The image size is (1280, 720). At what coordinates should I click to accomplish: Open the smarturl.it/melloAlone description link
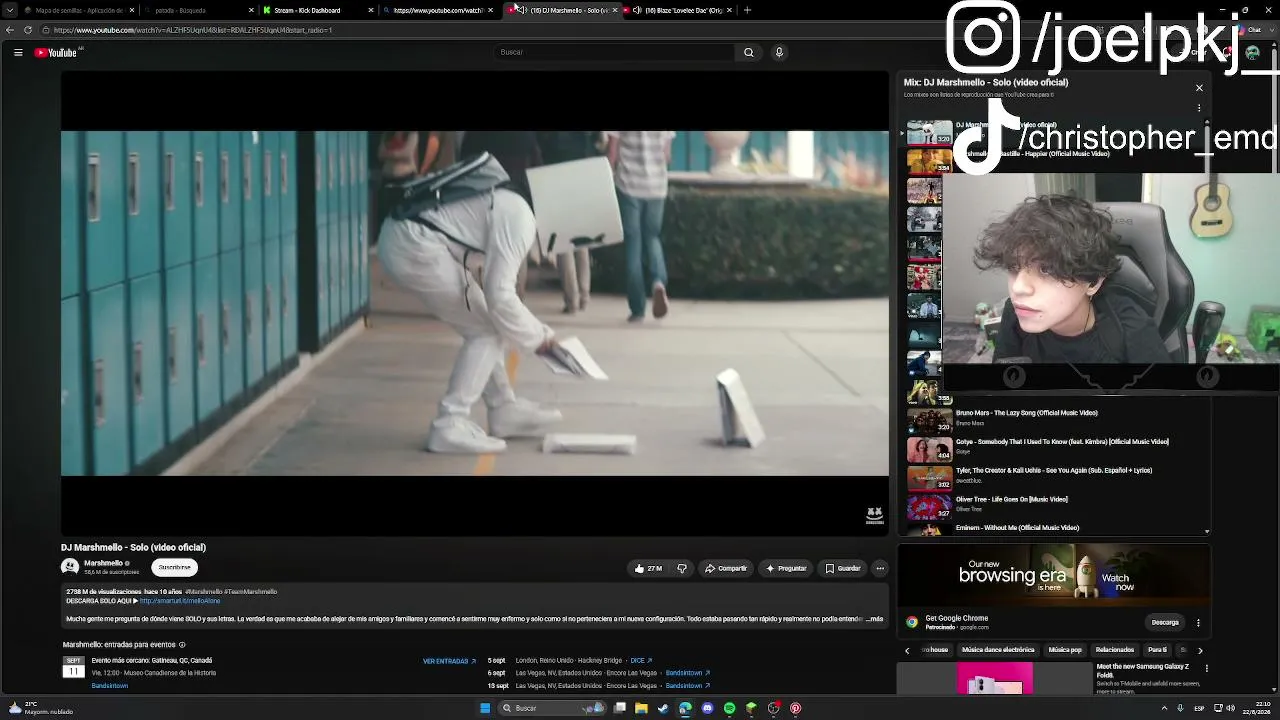click(x=180, y=601)
